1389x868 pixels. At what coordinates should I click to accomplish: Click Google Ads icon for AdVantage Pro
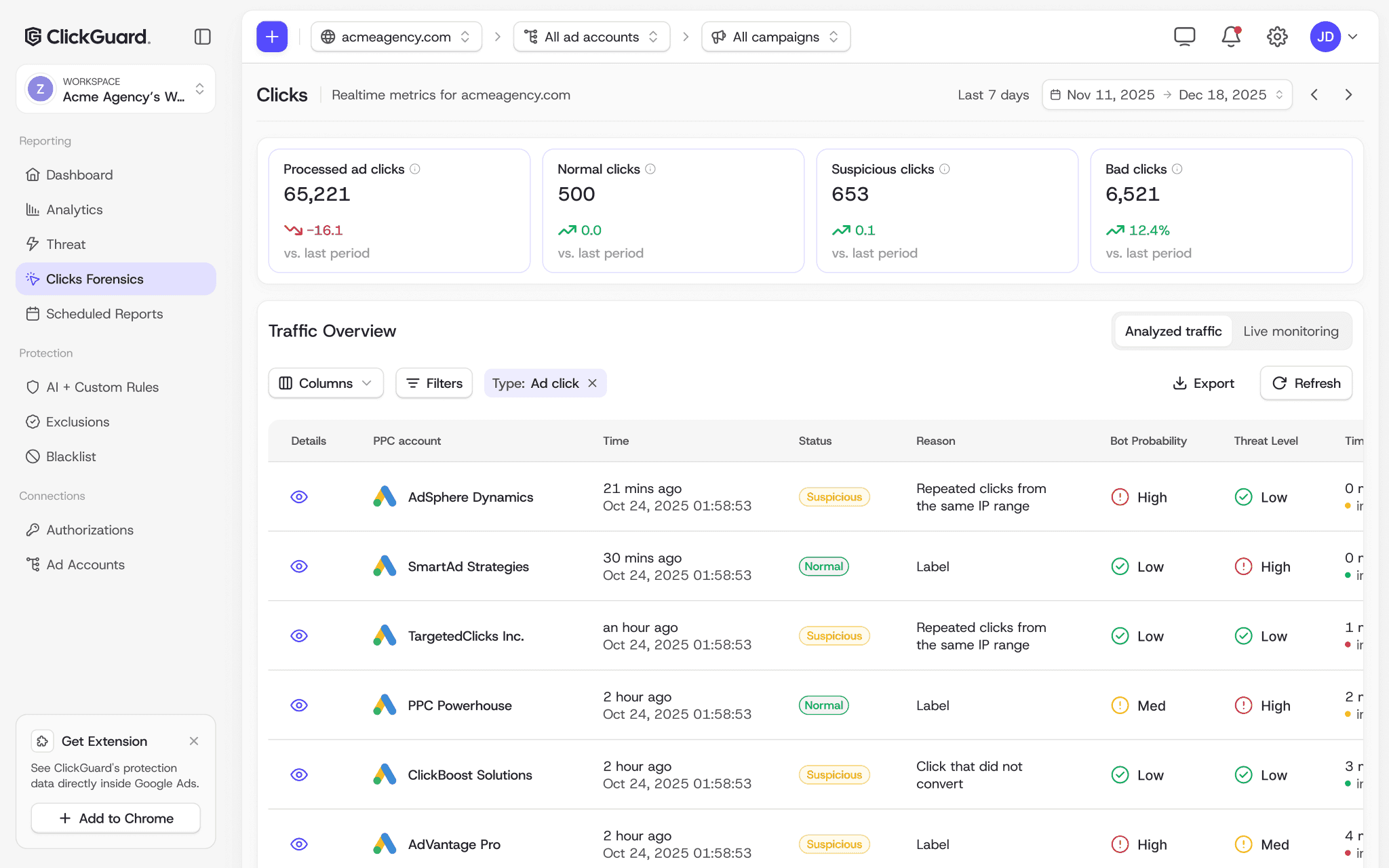(x=385, y=844)
